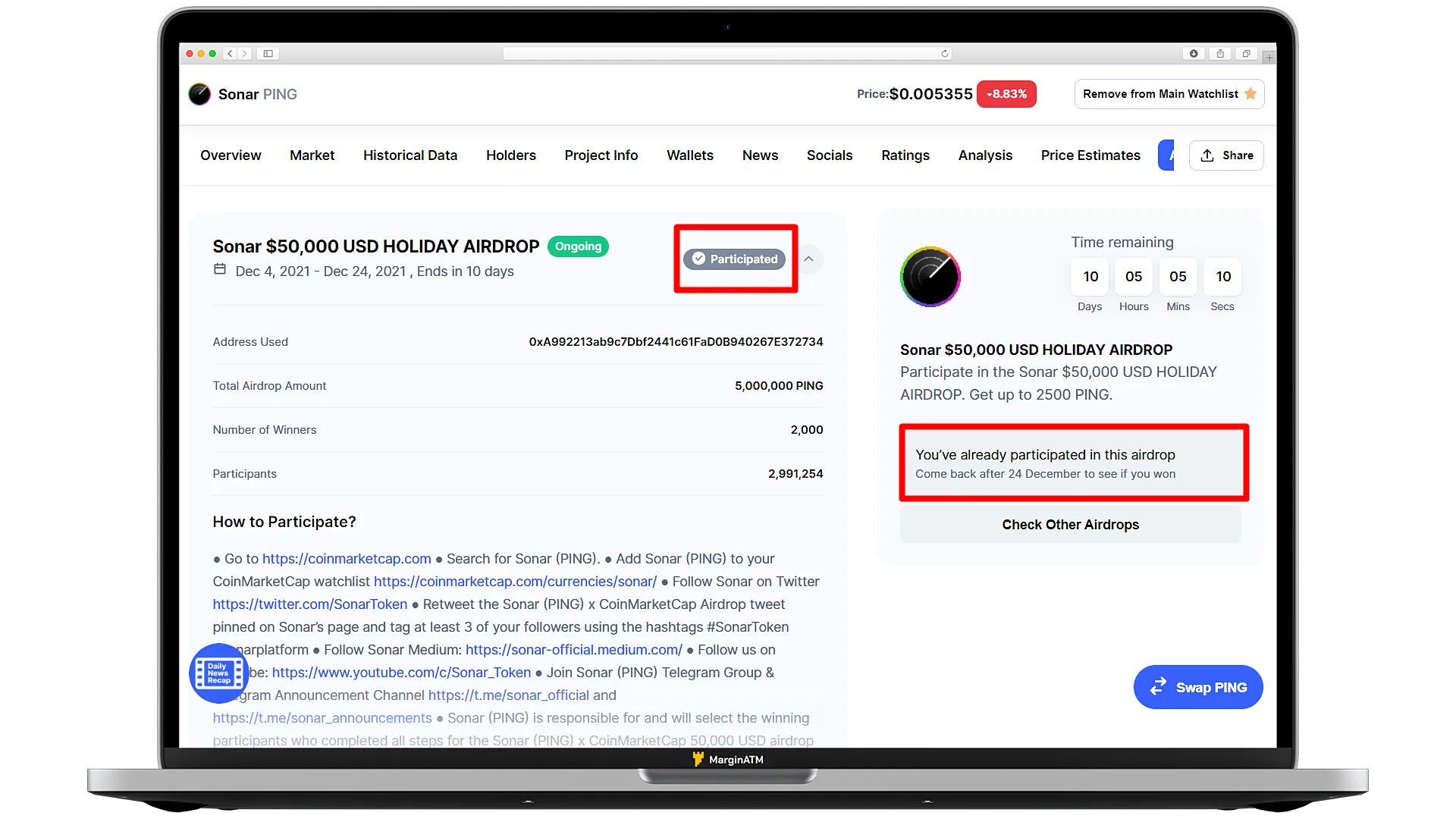
Task: Click the browser address bar
Action: coord(726,54)
